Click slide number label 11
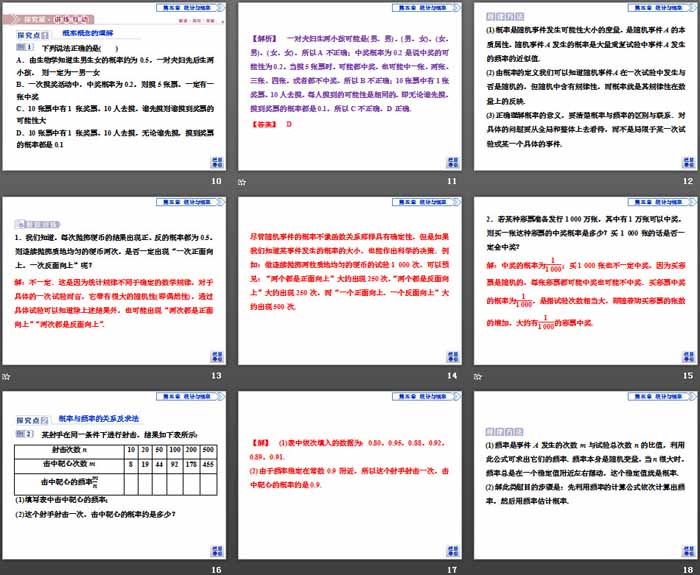700x575 pixels. click(x=452, y=181)
